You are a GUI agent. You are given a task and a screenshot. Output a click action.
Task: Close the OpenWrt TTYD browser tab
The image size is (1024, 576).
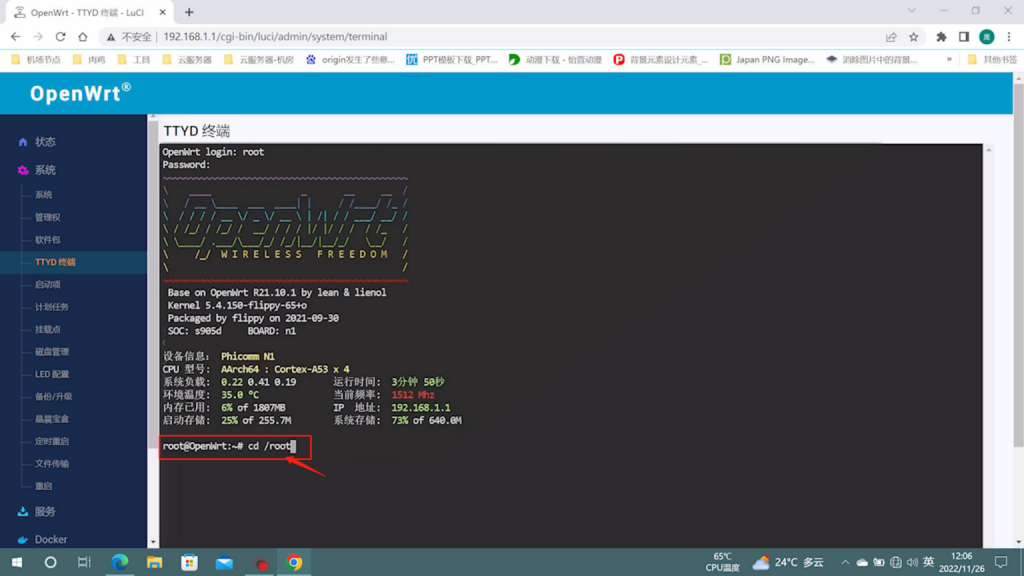point(163,12)
